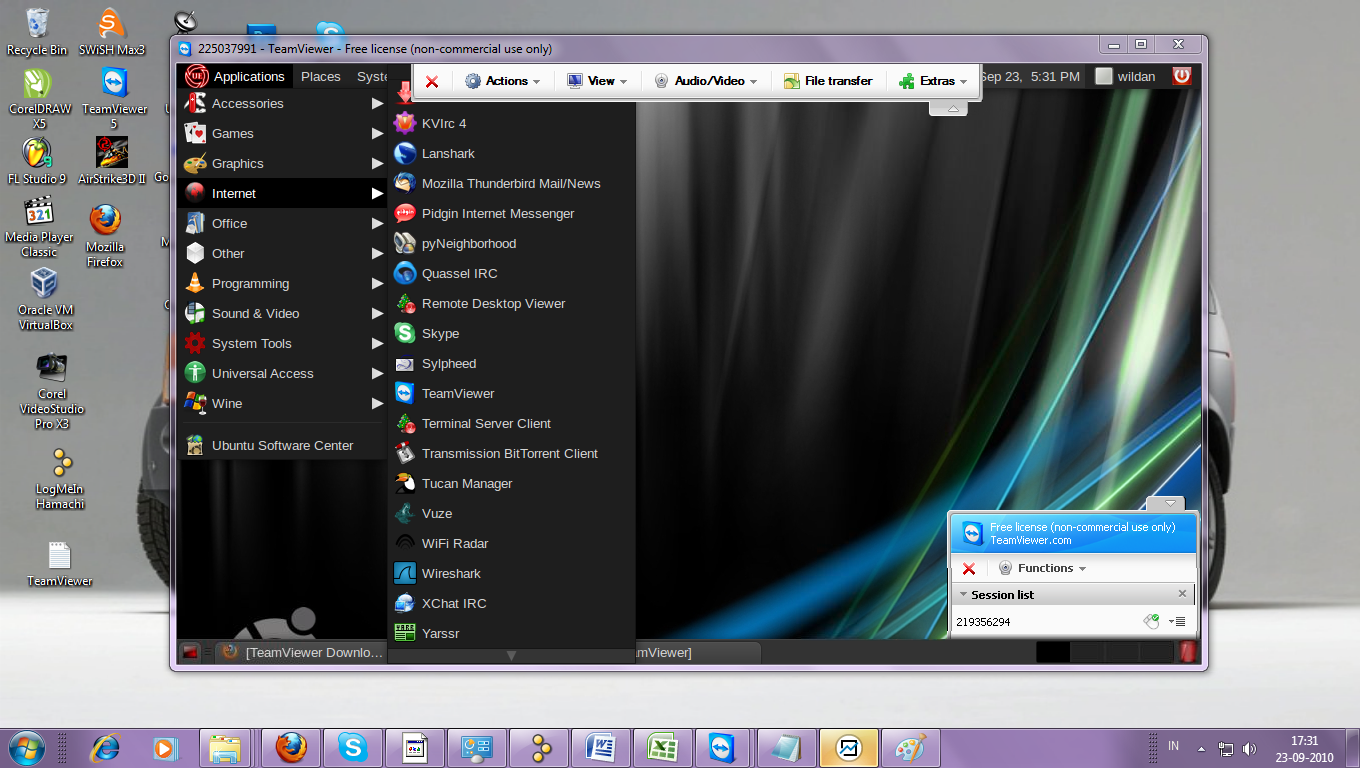Viewport: 1360px width, 768px height.
Task: Select the SWiSH Max3 desktop icon
Action: [112, 32]
